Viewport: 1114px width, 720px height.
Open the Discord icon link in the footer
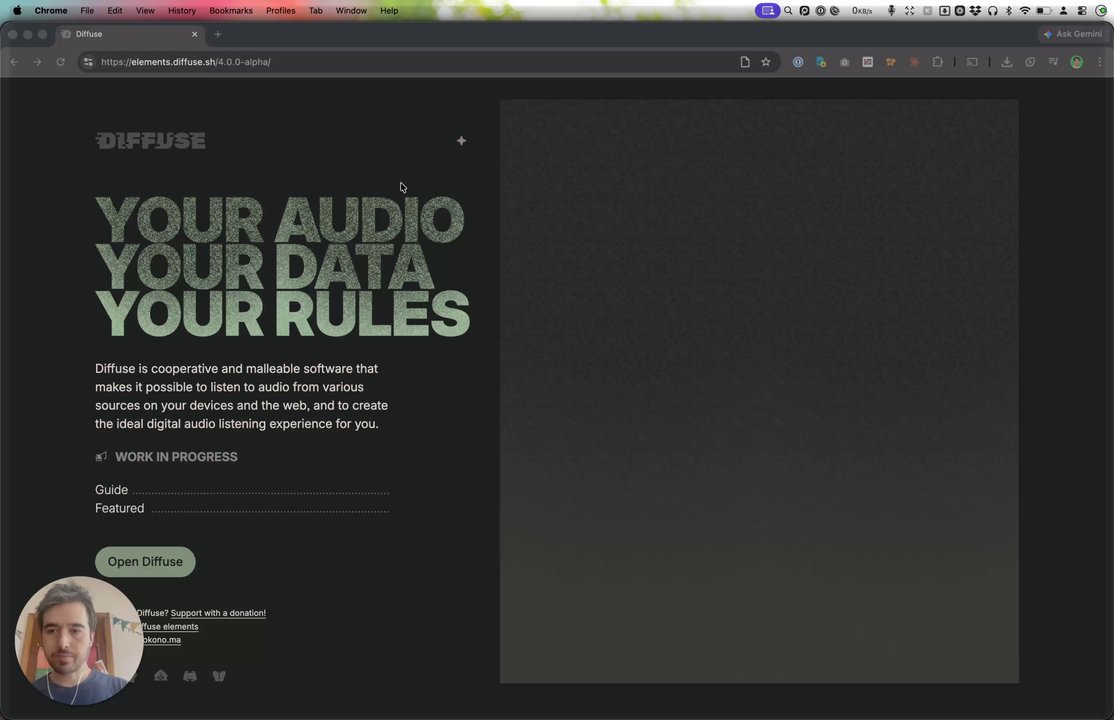[190, 676]
